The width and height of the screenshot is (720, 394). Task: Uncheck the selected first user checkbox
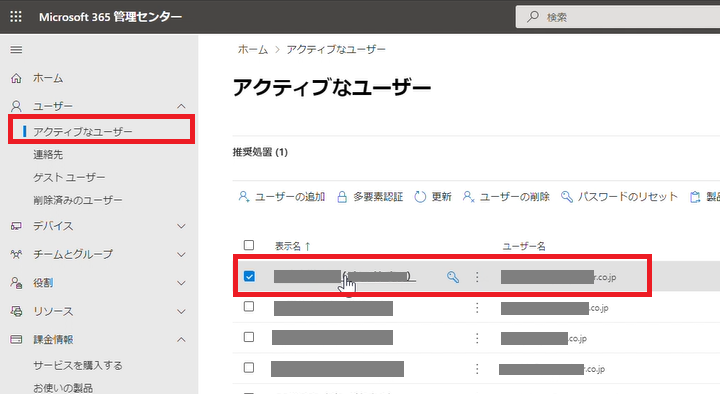coord(249,276)
